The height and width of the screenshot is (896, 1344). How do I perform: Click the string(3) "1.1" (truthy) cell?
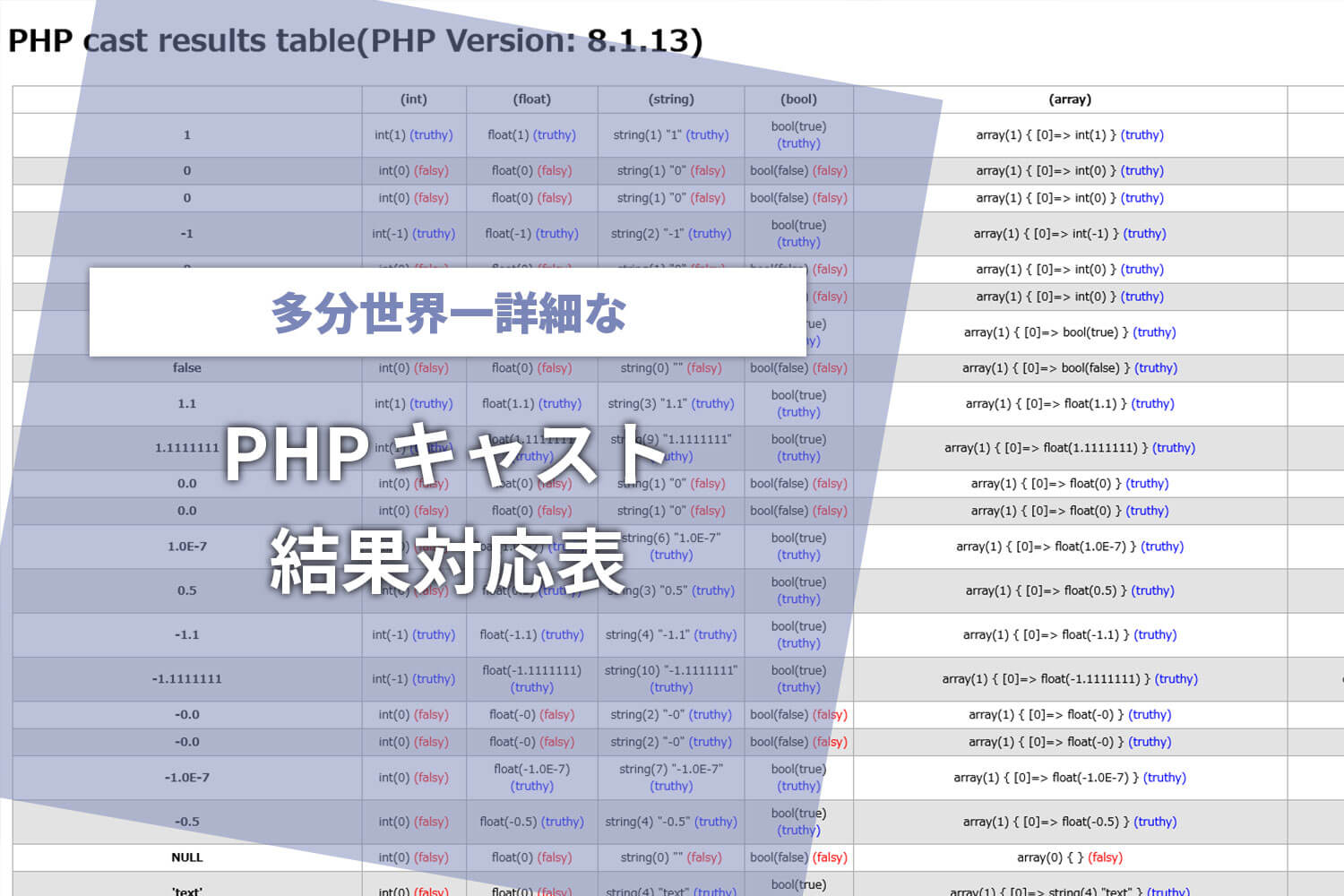click(x=671, y=404)
